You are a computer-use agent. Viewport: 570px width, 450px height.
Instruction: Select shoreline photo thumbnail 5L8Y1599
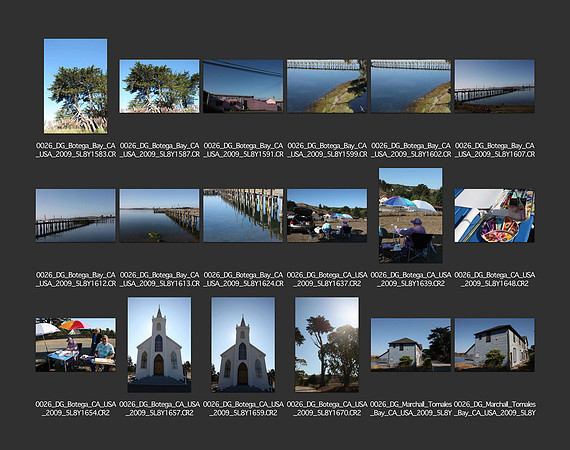tap(327, 87)
